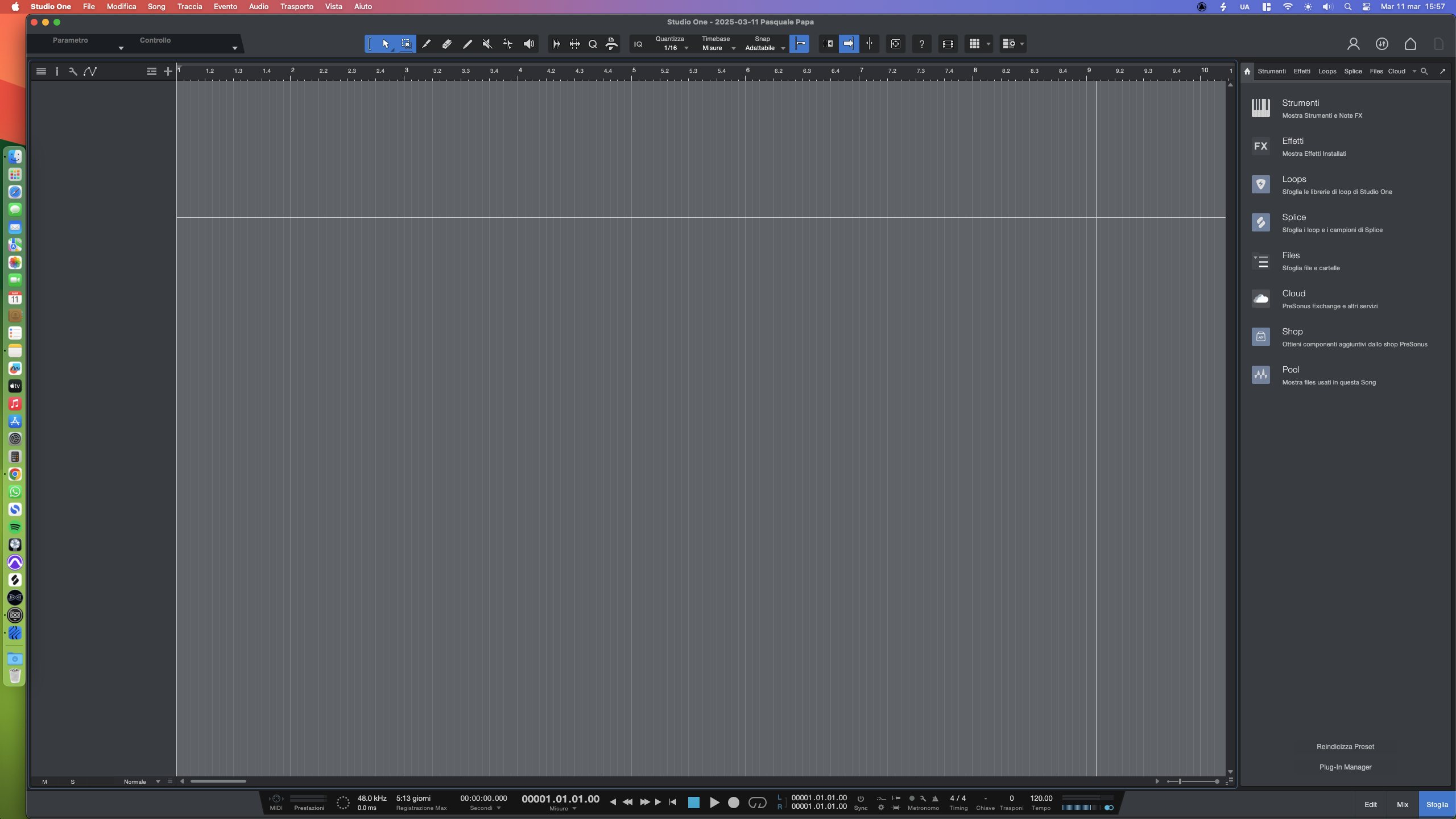Click the Sfoglia browse button
Image resolution: width=1456 pixels, height=819 pixels.
tap(1437, 805)
